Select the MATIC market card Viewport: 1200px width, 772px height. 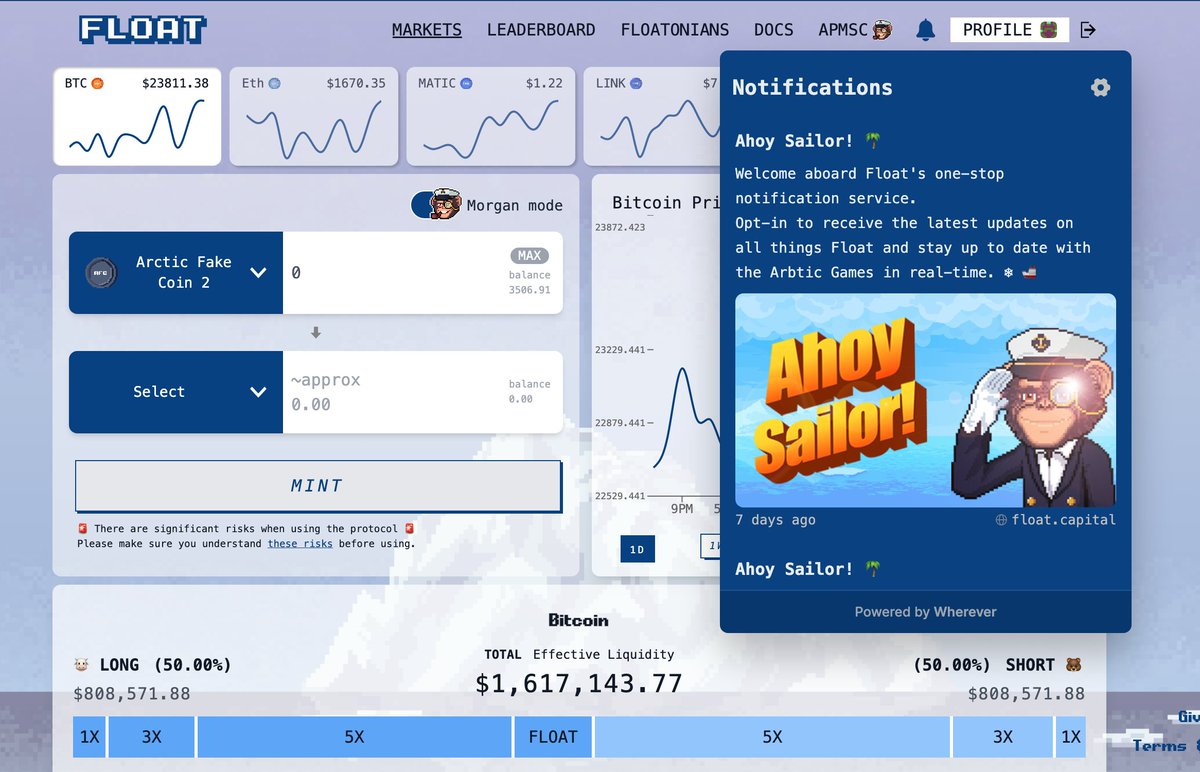(491, 116)
